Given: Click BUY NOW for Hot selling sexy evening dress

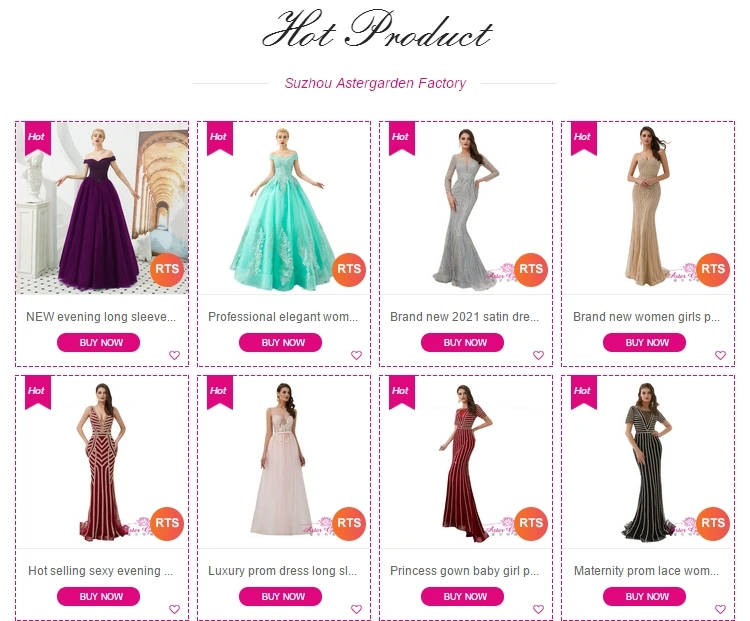Looking at the screenshot, I should pos(99,597).
